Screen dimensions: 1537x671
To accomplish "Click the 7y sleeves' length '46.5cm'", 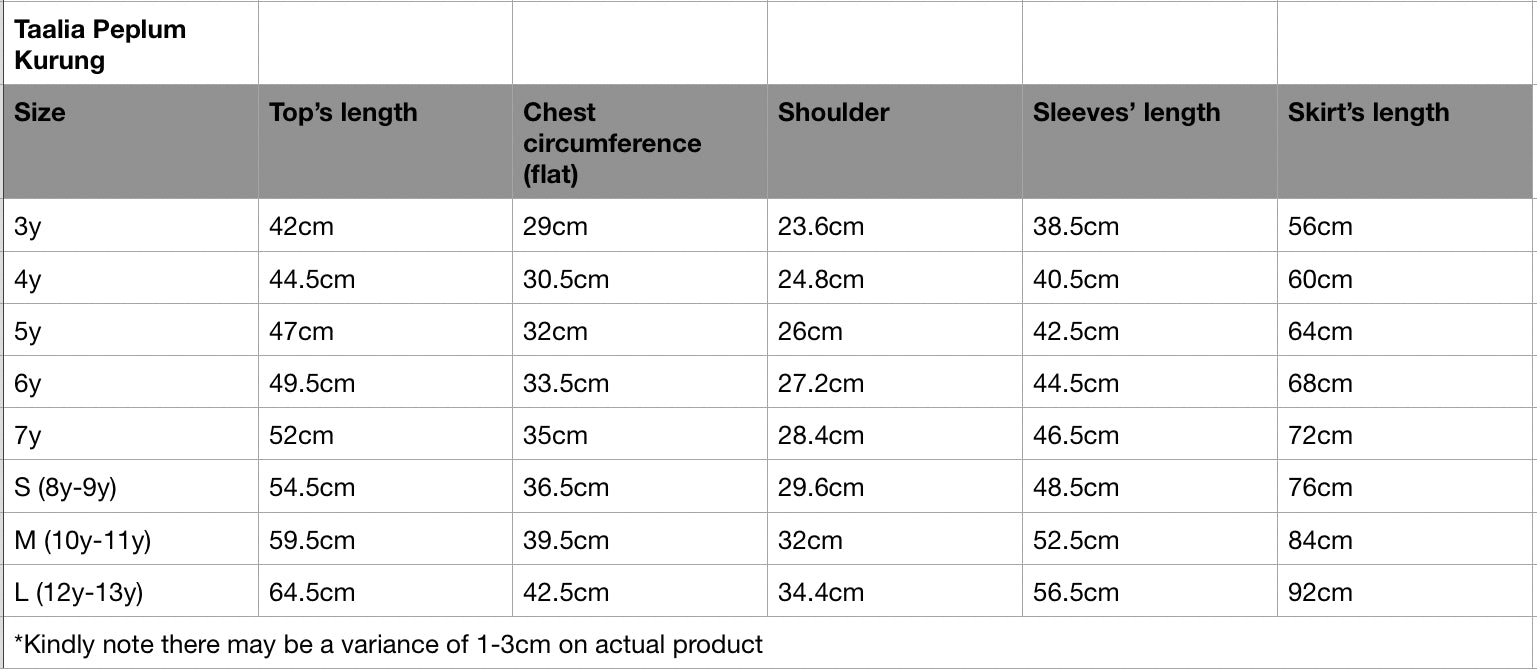I will (x=1075, y=436).
